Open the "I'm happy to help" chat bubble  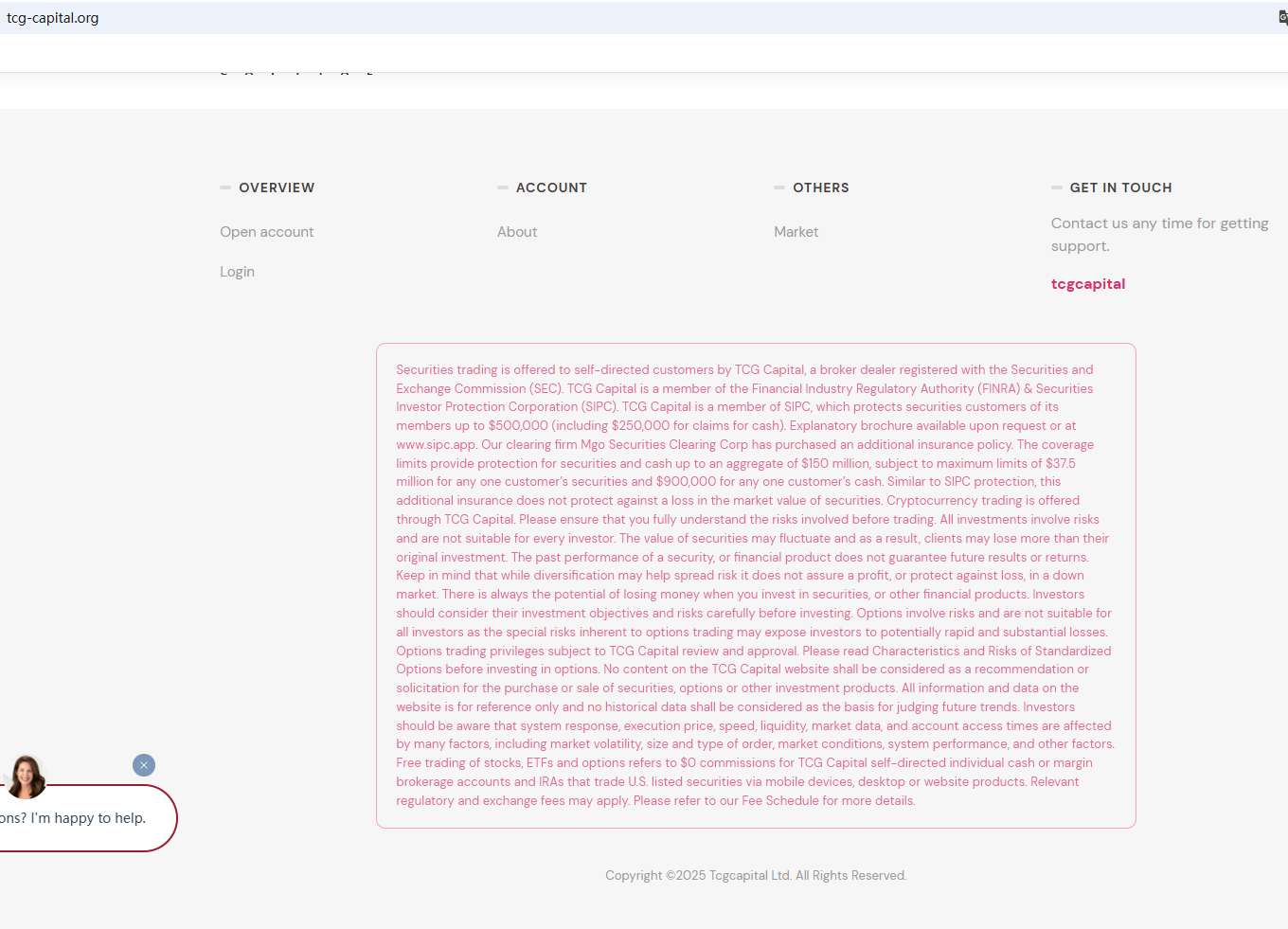point(87,818)
